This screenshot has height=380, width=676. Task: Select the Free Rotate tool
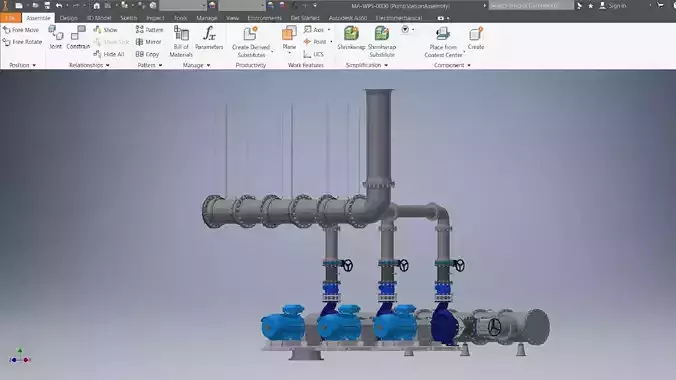[22, 42]
